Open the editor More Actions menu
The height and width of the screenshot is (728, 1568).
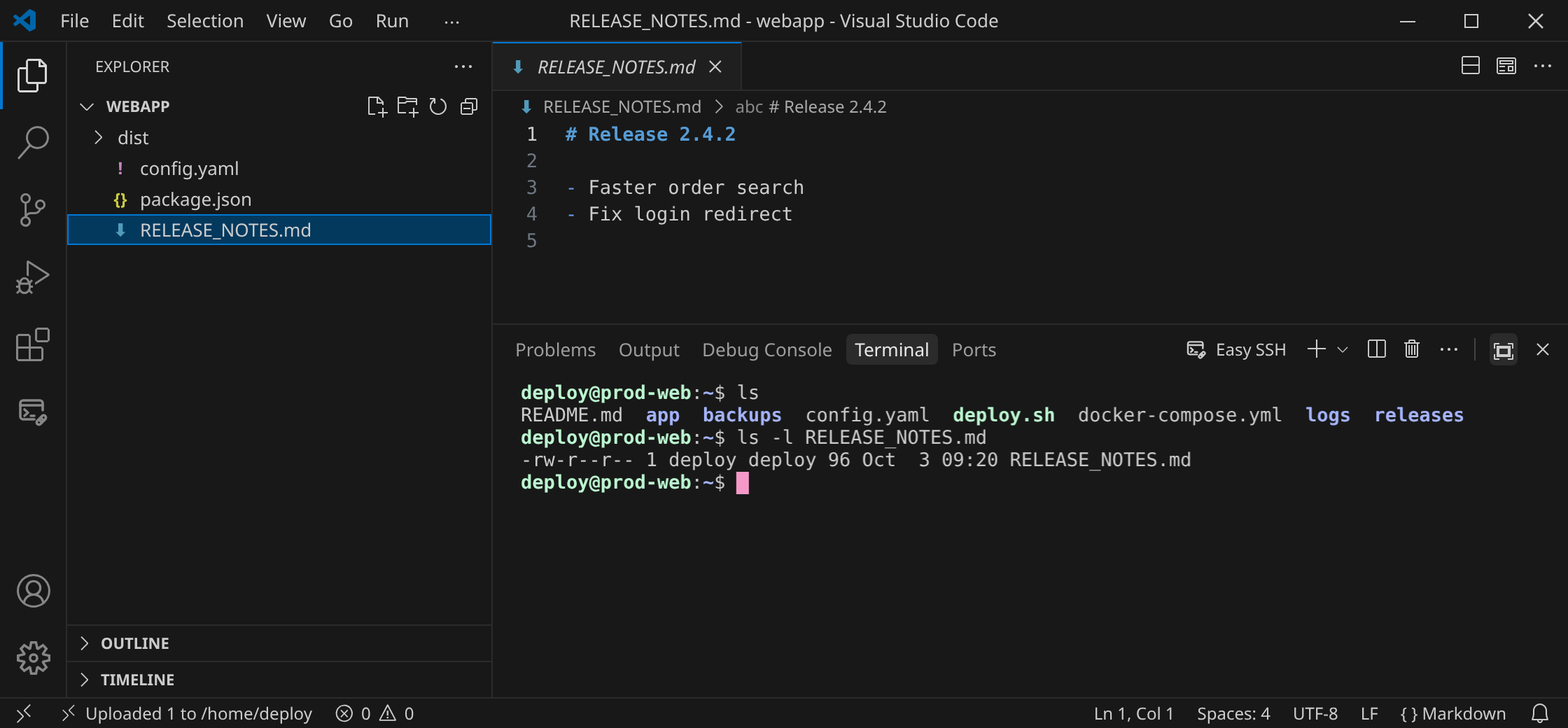point(1542,66)
